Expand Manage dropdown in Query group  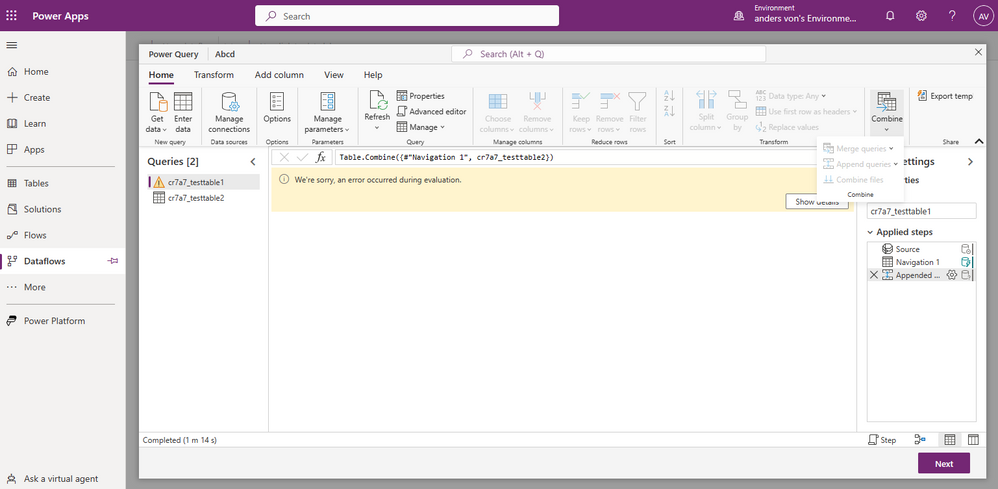(x=421, y=127)
